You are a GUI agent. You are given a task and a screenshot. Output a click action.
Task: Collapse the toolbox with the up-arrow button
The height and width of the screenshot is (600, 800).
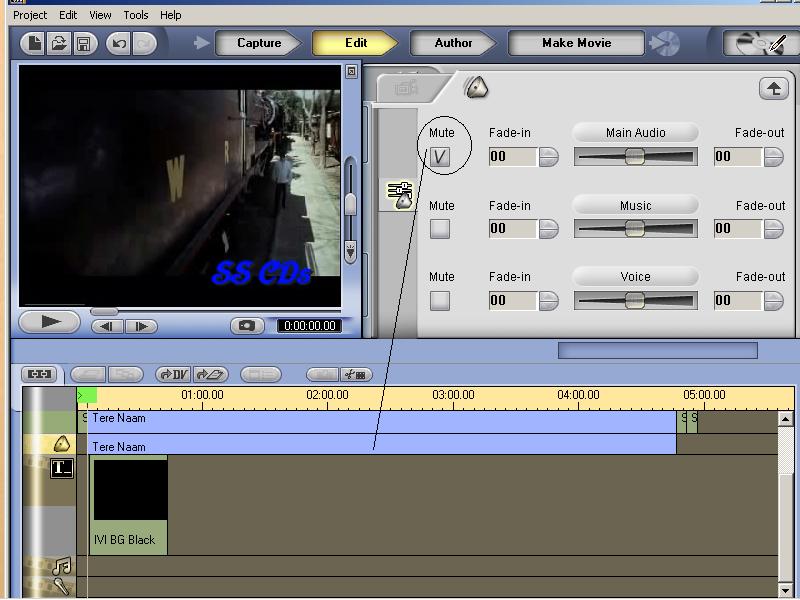[x=773, y=89]
